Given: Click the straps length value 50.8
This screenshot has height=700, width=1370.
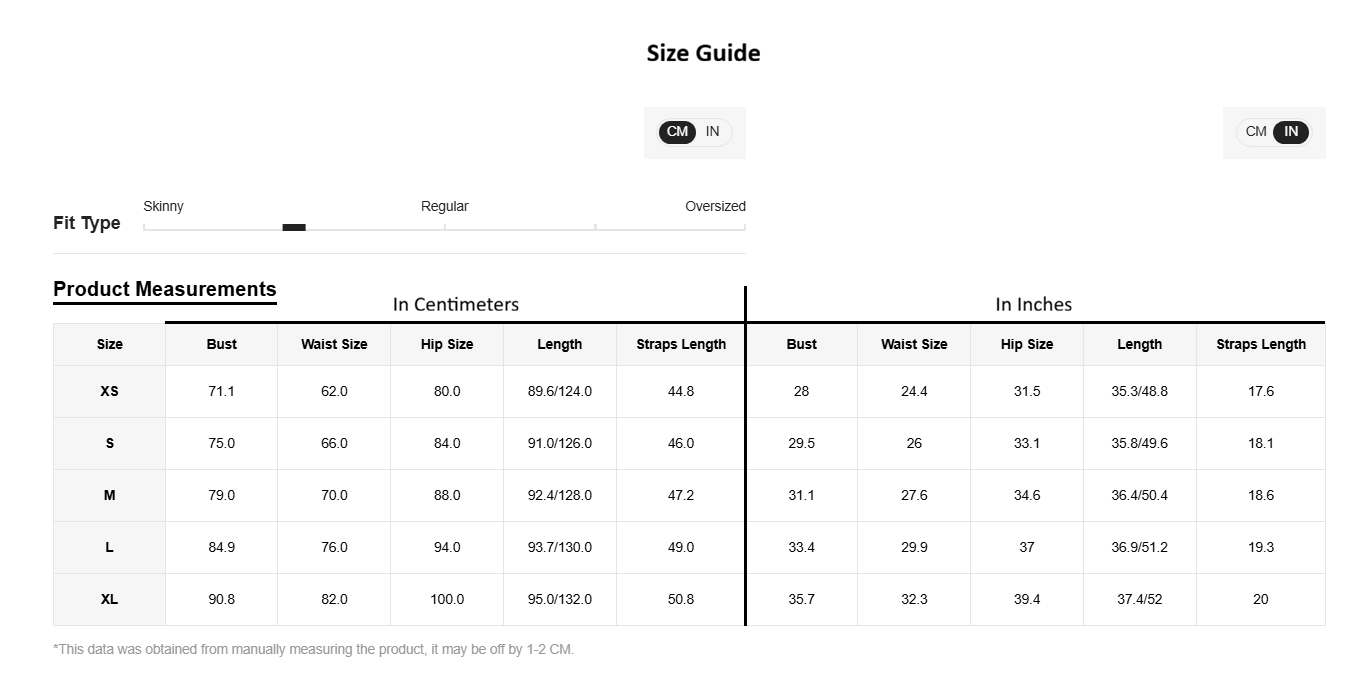Looking at the screenshot, I should (681, 599).
